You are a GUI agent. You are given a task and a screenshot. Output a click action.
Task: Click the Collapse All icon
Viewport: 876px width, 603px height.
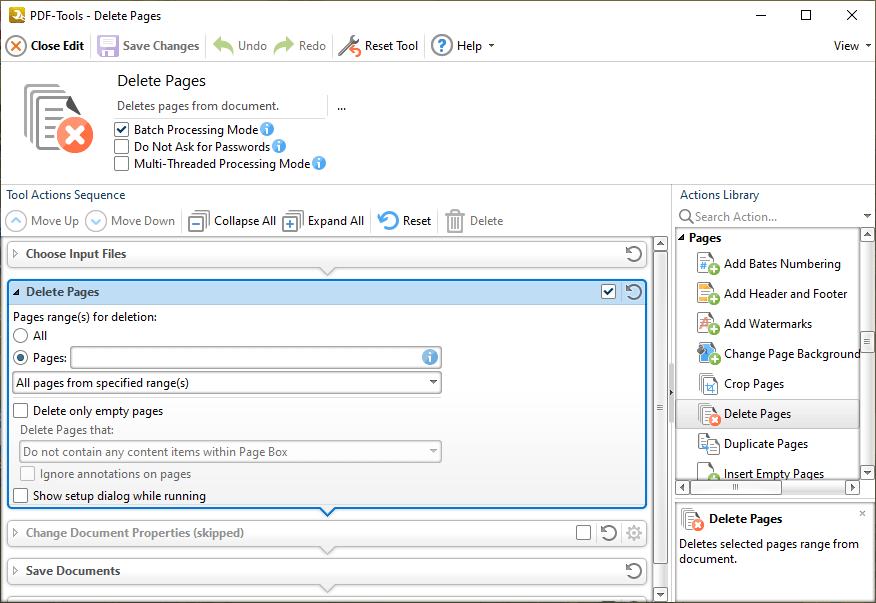pos(199,221)
